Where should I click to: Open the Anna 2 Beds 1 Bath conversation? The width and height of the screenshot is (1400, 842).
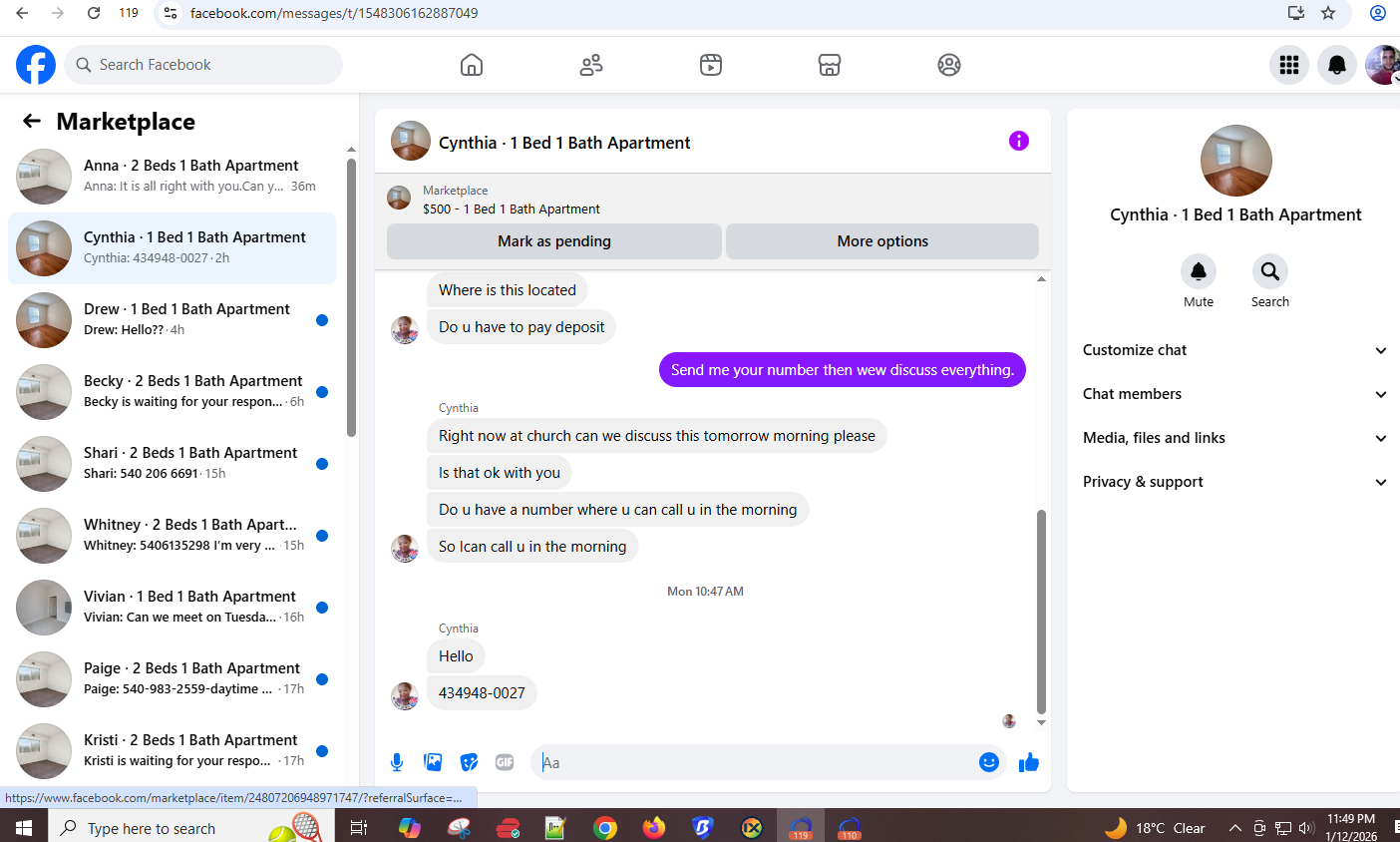tap(172, 177)
